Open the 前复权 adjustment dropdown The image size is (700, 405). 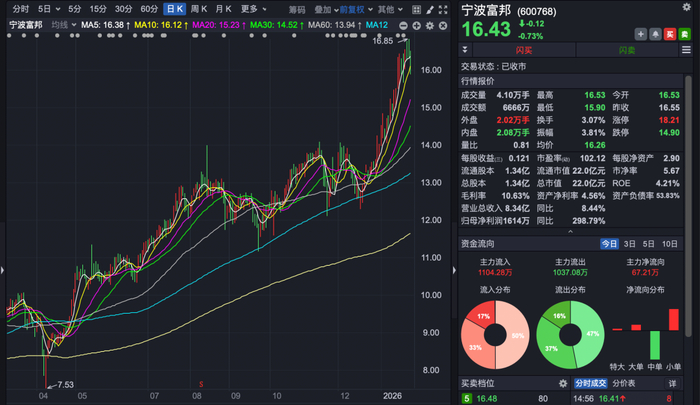(351, 8)
